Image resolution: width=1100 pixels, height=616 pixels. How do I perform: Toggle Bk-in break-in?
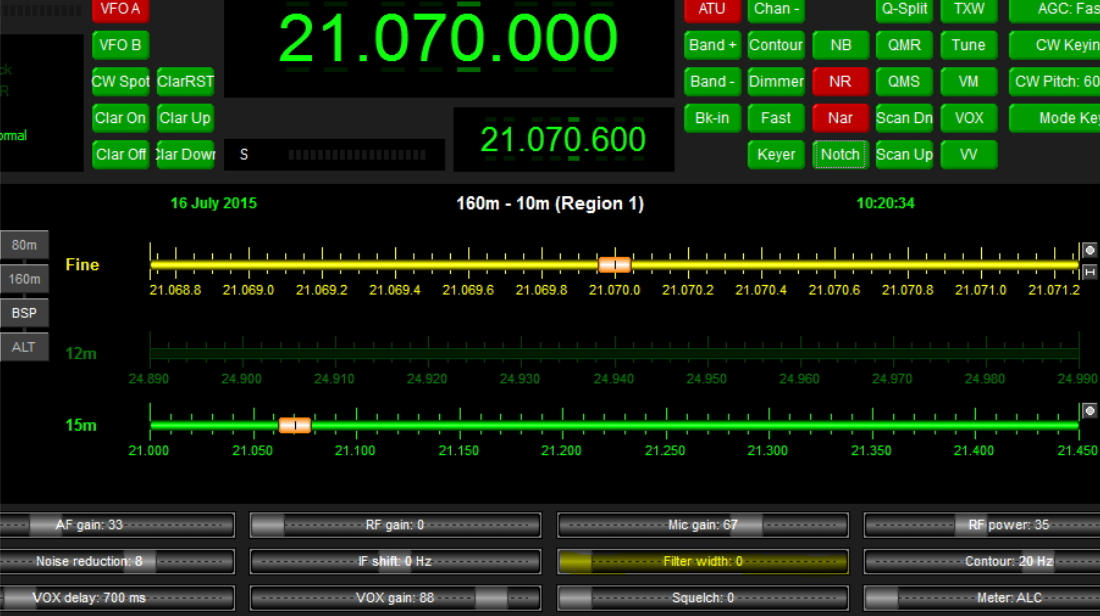pos(712,119)
